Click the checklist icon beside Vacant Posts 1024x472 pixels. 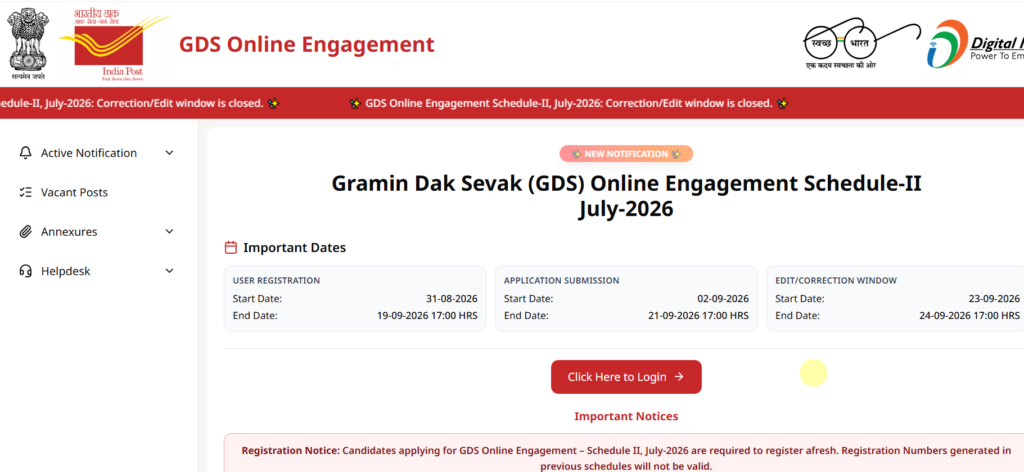coord(25,193)
